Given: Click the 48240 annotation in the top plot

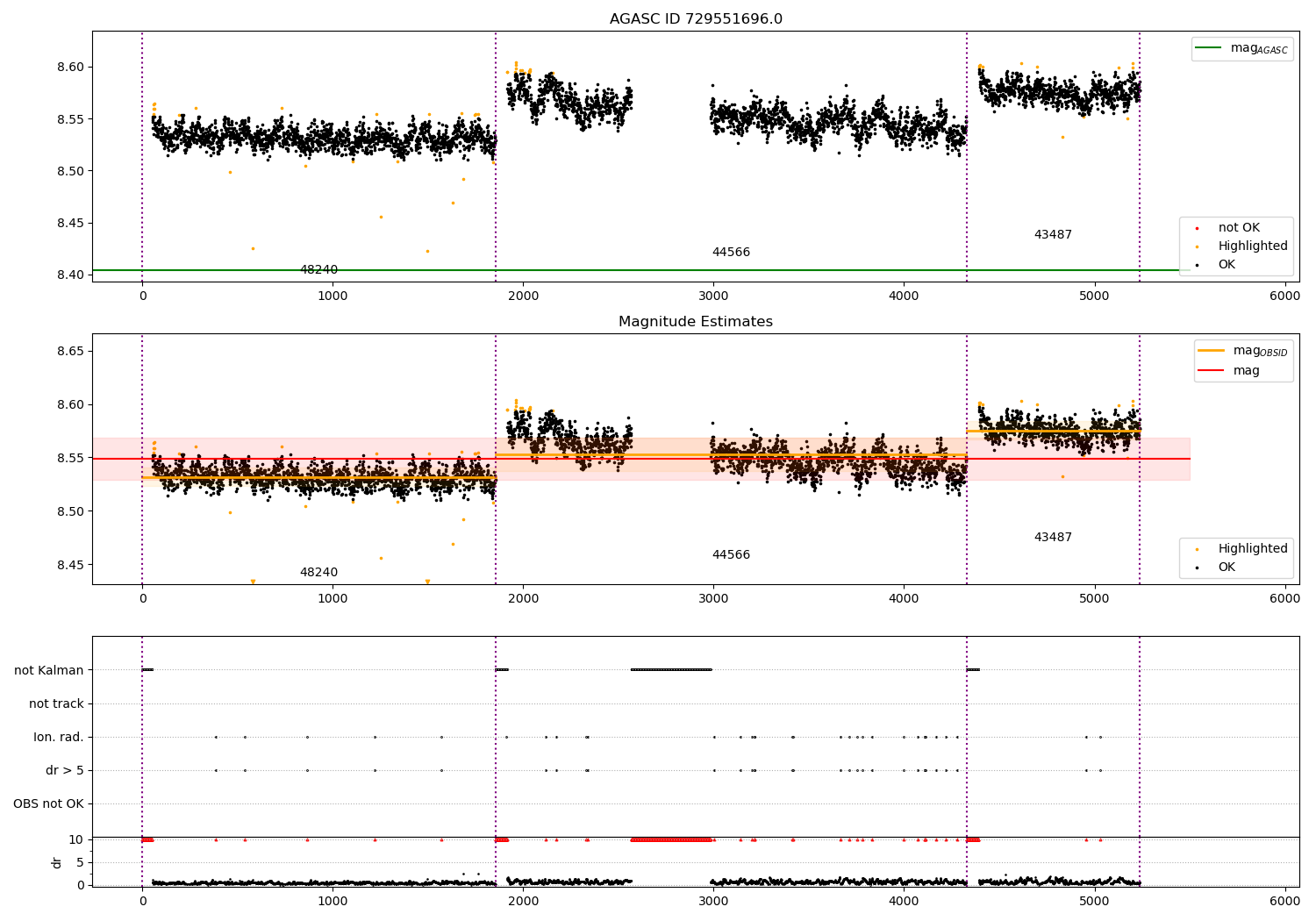Looking at the screenshot, I should (318, 270).
